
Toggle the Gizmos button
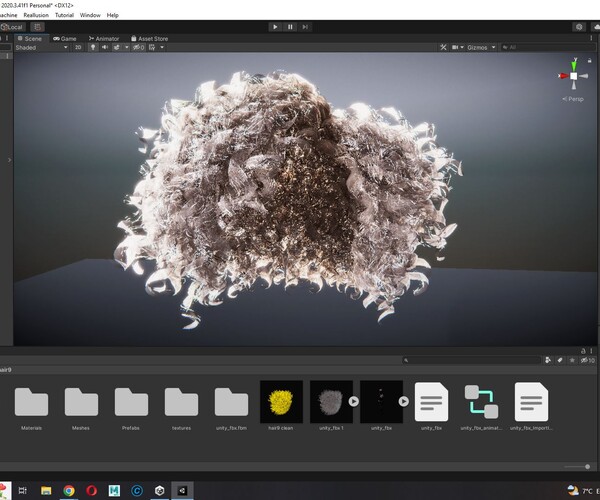pos(477,47)
